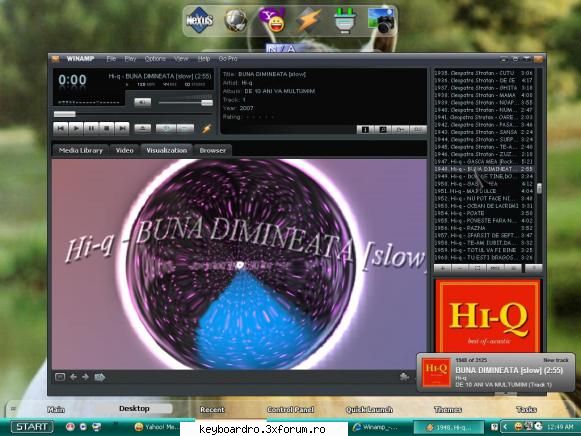Select track 1951 Hi-q - MAI DULCE

(484, 191)
